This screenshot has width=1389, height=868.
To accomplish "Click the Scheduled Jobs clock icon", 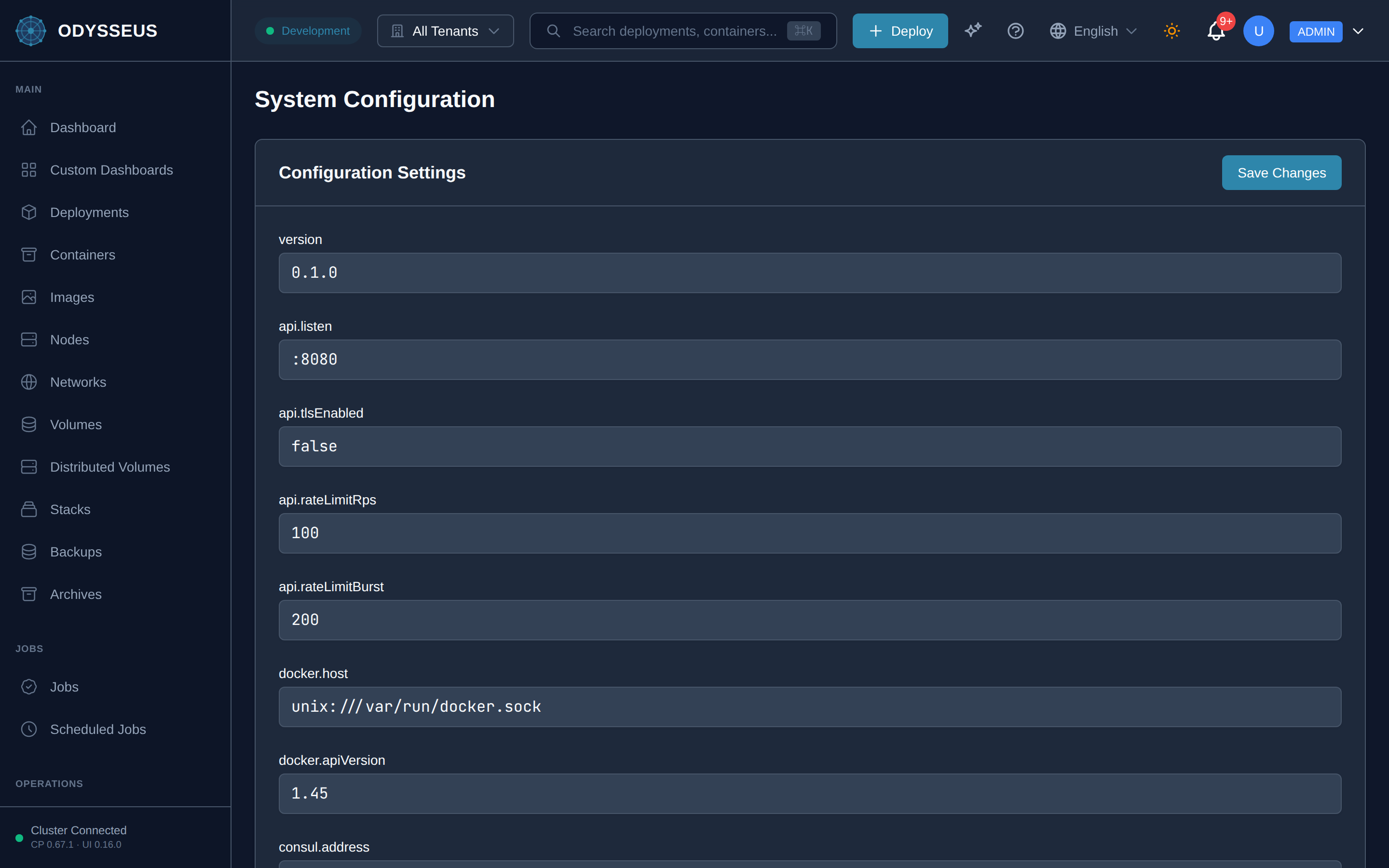I will 29,730.
